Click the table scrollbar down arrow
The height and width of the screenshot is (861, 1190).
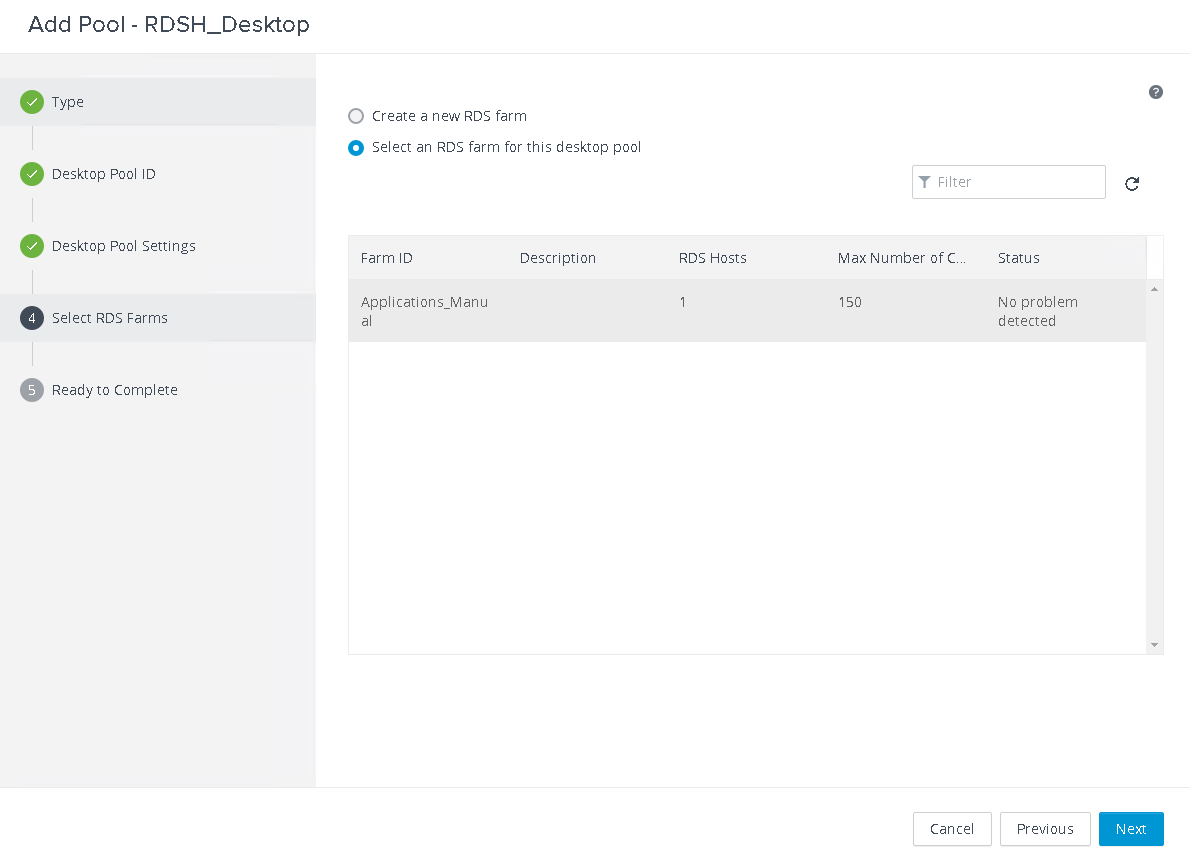click(1154, 645)
